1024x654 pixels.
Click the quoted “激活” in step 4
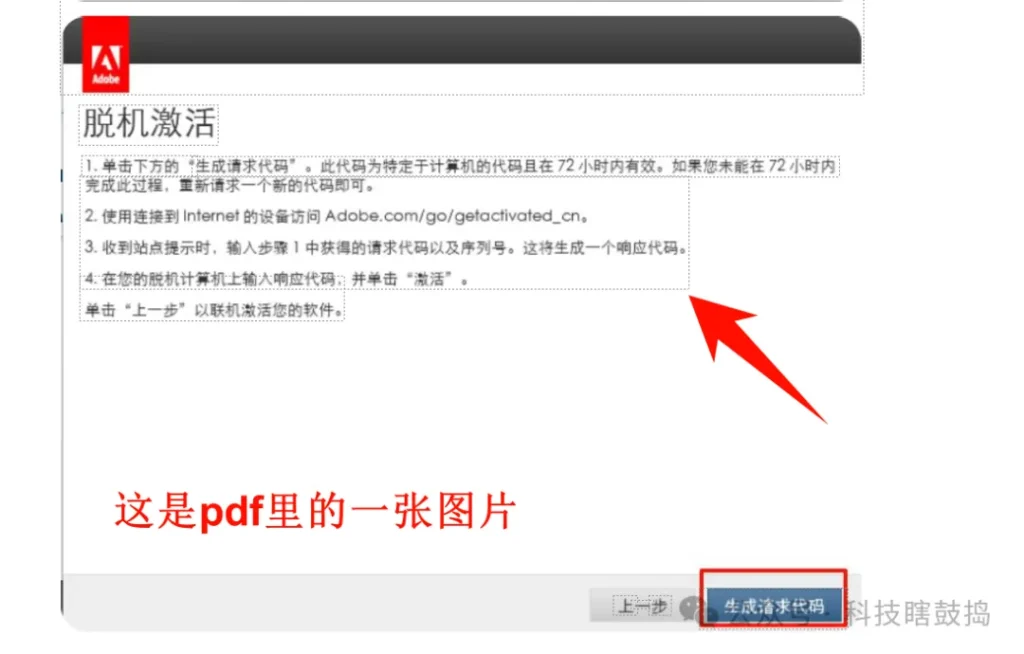429,279
